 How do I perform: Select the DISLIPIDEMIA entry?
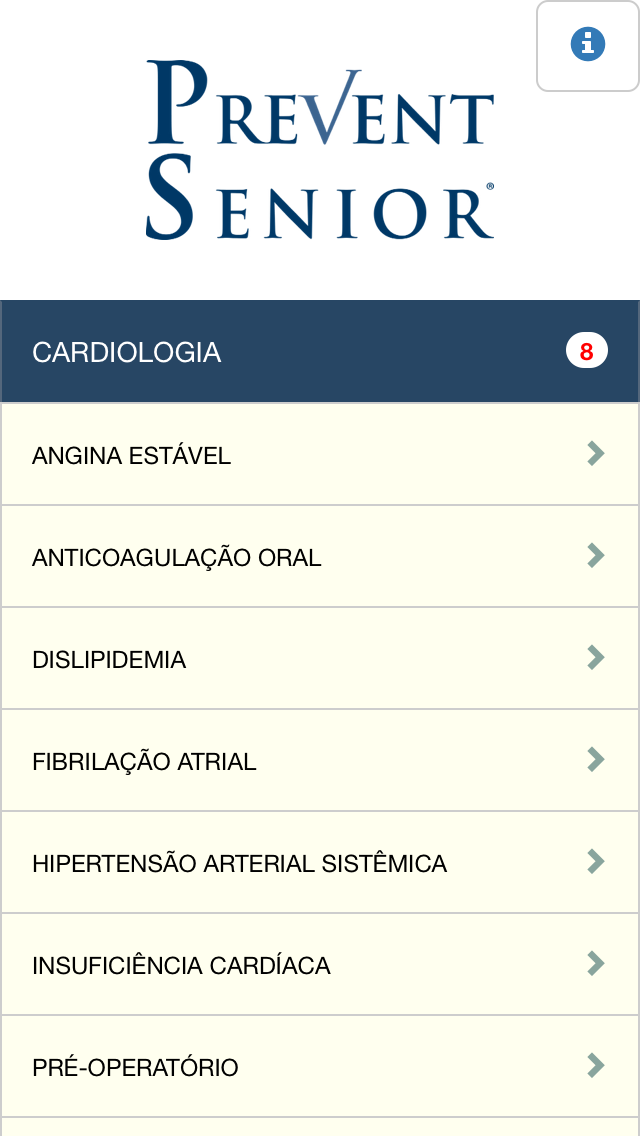tap(320, 659)
